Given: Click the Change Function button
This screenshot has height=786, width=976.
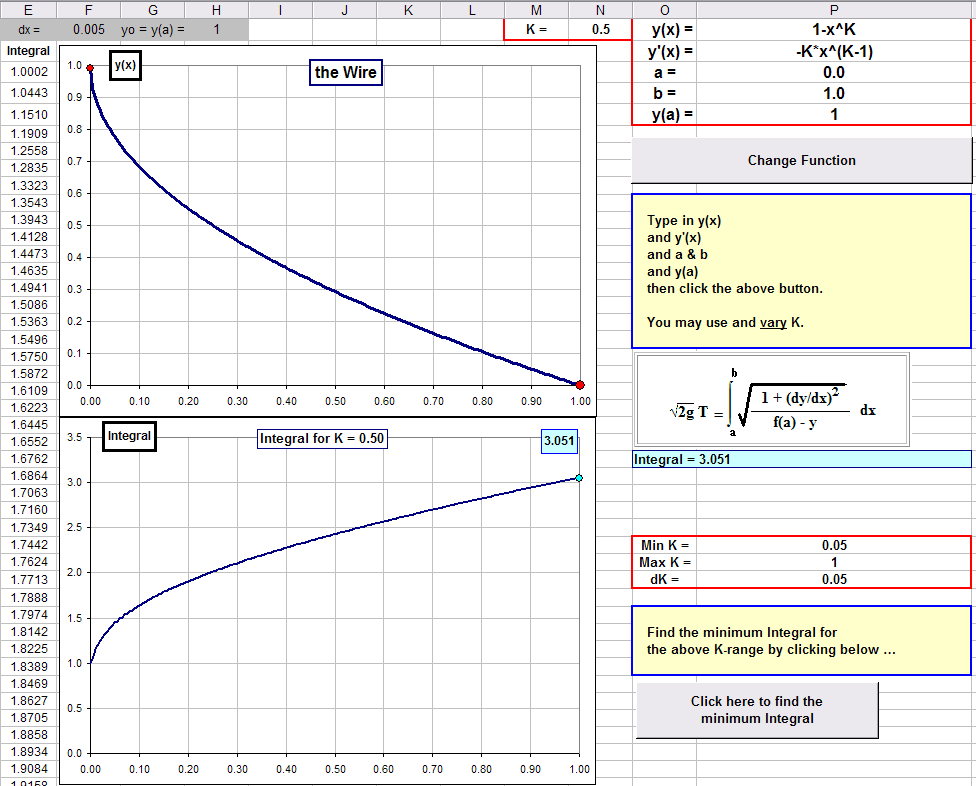Looking at the screenshot, I should tap(801, 161).
